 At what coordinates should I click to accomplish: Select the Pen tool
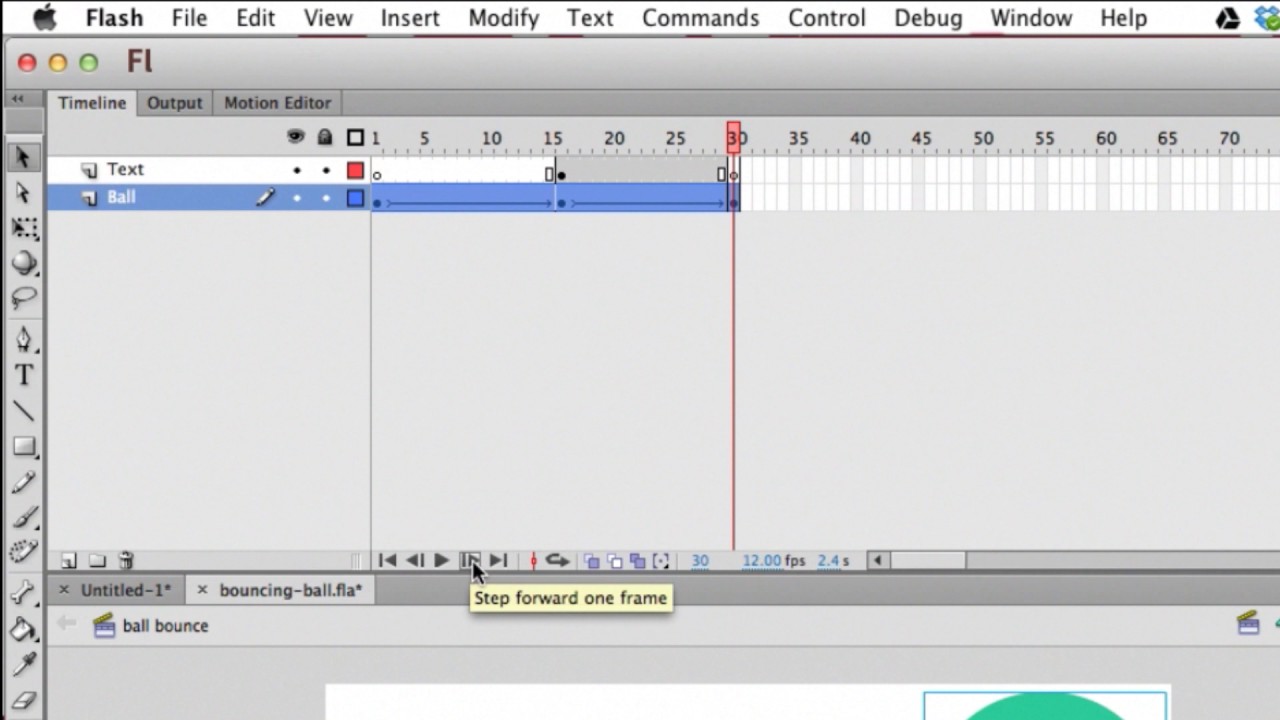24,339
